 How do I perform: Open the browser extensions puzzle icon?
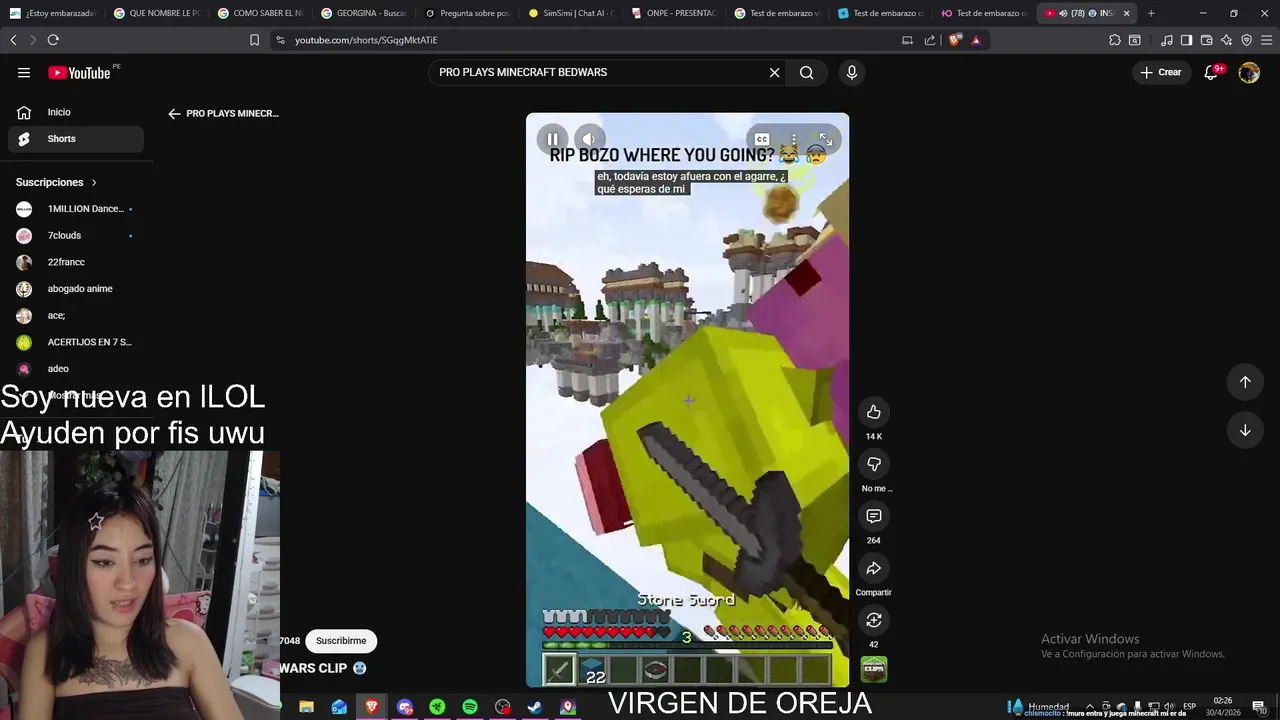pos(1114,40)
